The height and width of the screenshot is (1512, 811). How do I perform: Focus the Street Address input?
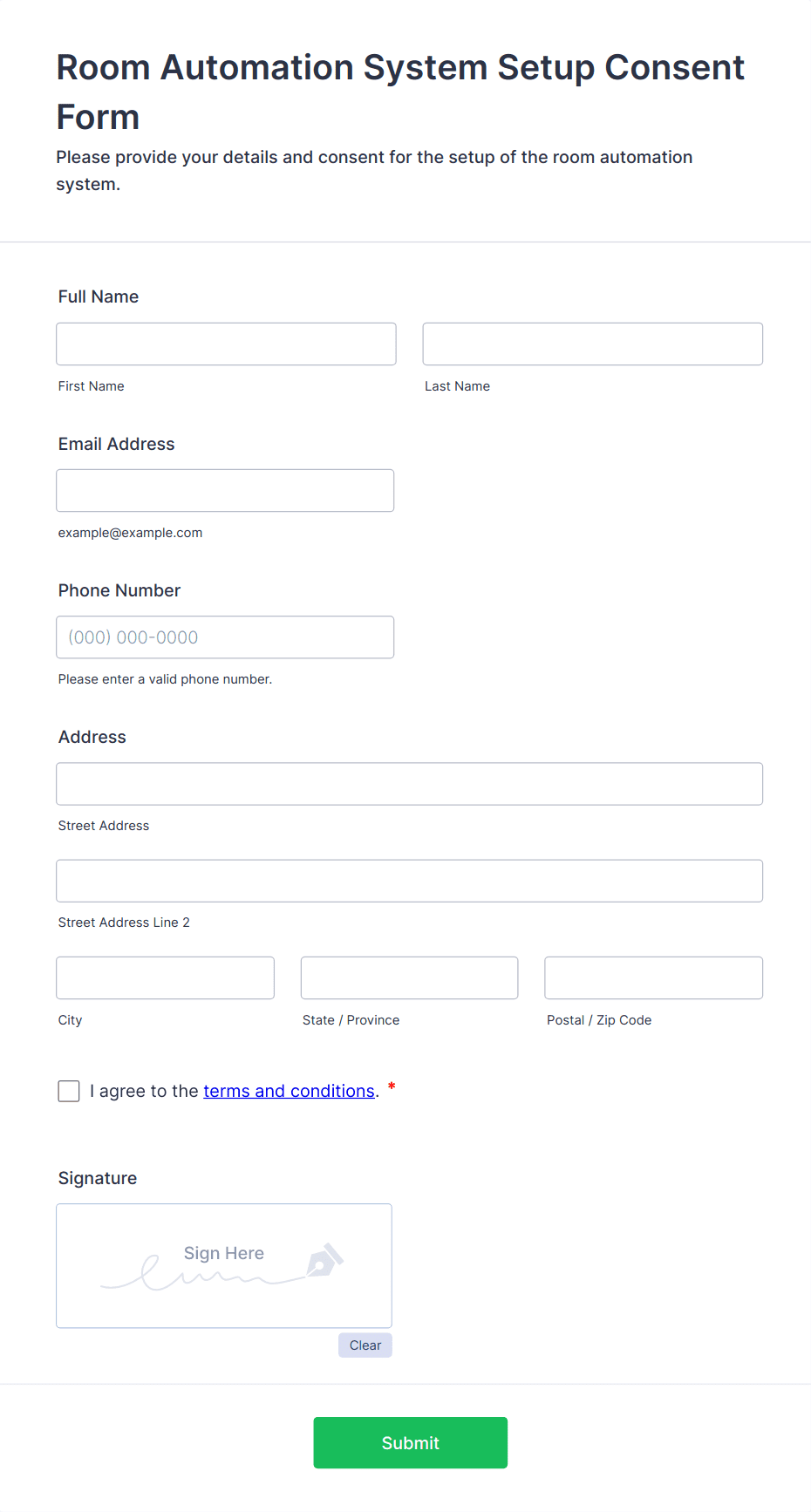409,784
